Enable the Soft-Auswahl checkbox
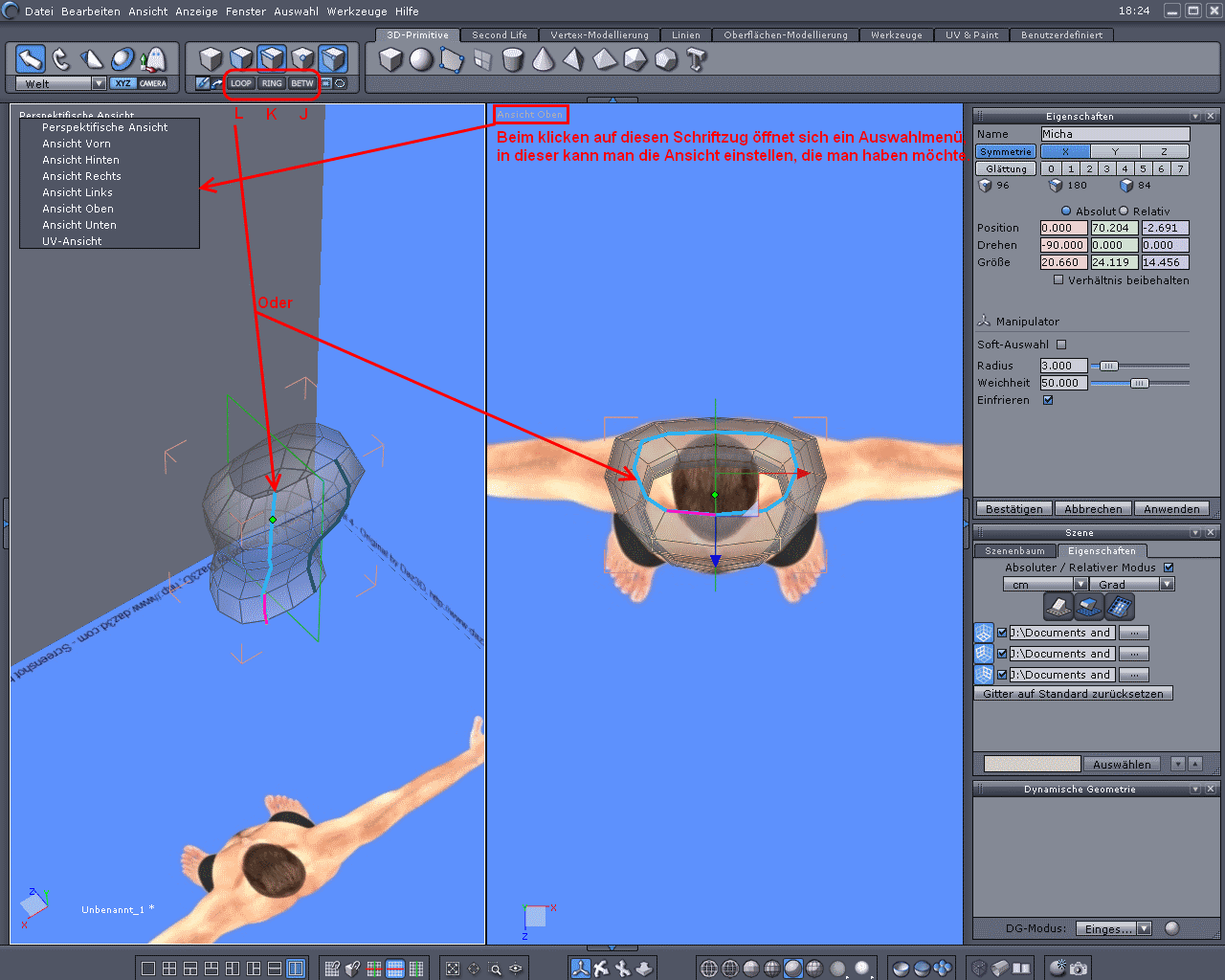Image resolution: width=1225 pixels, height=980 pixels. click(1061, 345)
